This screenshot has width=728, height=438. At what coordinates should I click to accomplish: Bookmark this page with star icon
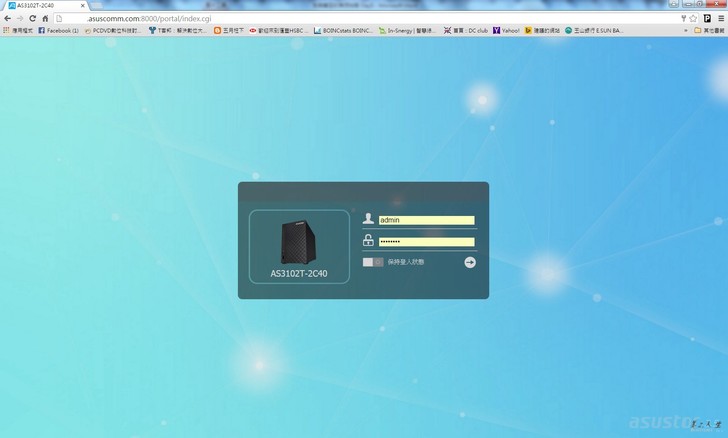pyautogui.click(x=693, y=19)
